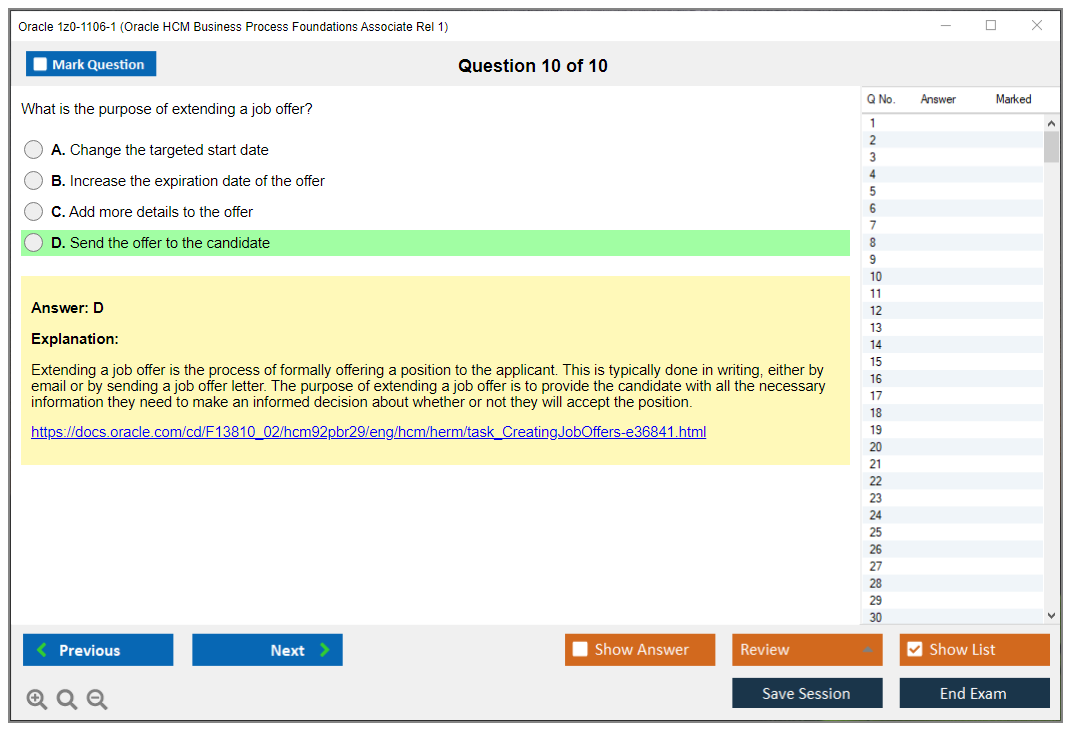The height and width of the screenshot is (735, 1075).
Task: Collapse the Review menu using its chevron
Action: [x=869, y=649]
